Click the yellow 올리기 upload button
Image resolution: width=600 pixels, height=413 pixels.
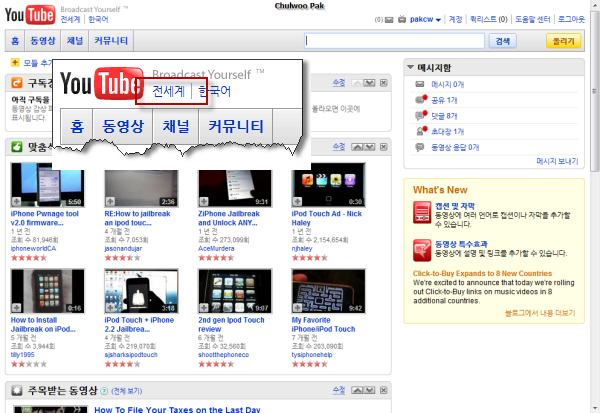(563, 41)
